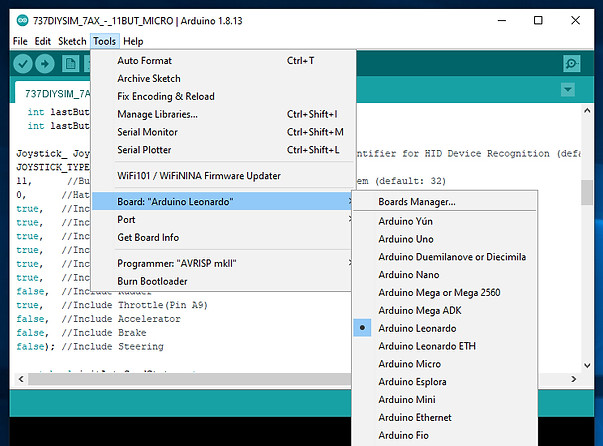Image resolution: width=603 pixels, height=446 pixels.
Task: Expand the Board: "Arduino Leonardo" submenu
Action: click(222, 201)
